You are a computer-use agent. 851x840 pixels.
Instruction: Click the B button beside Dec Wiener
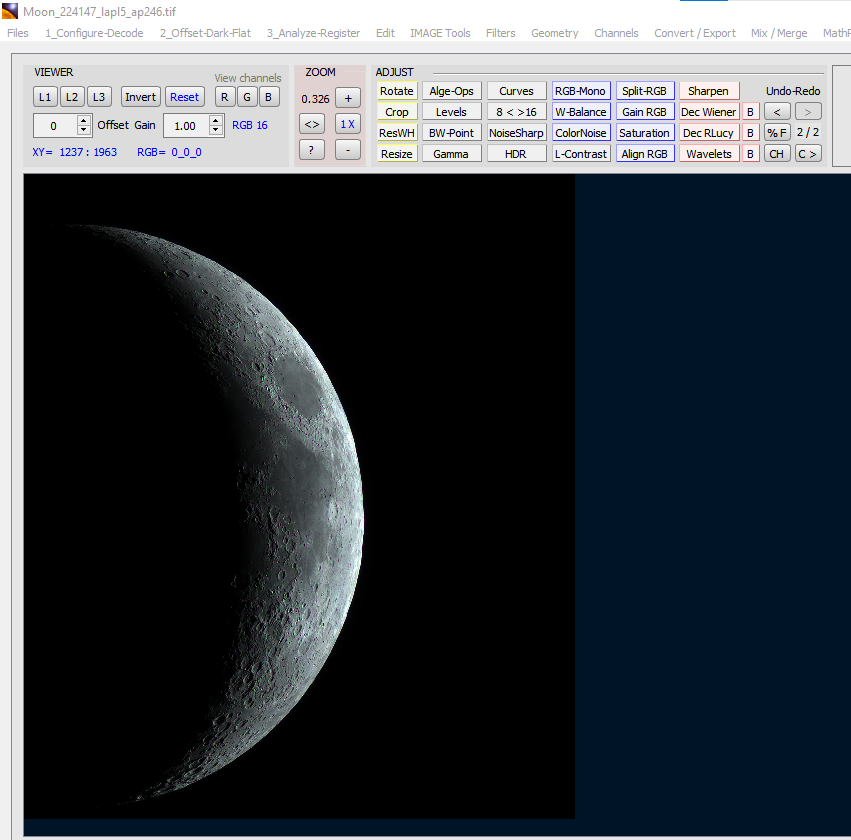tap(750, 112)
